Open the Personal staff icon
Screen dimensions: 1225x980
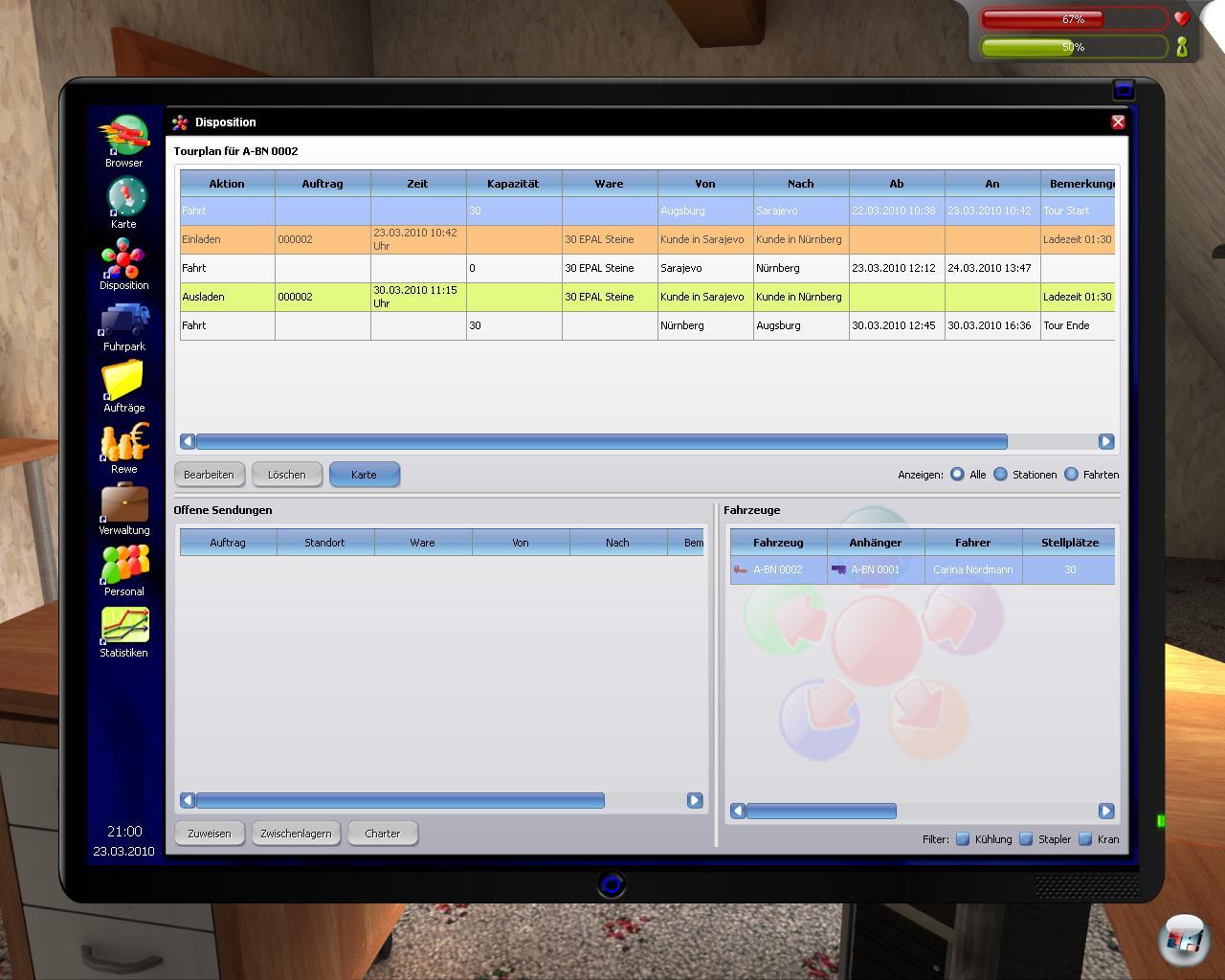pos(124,566)
